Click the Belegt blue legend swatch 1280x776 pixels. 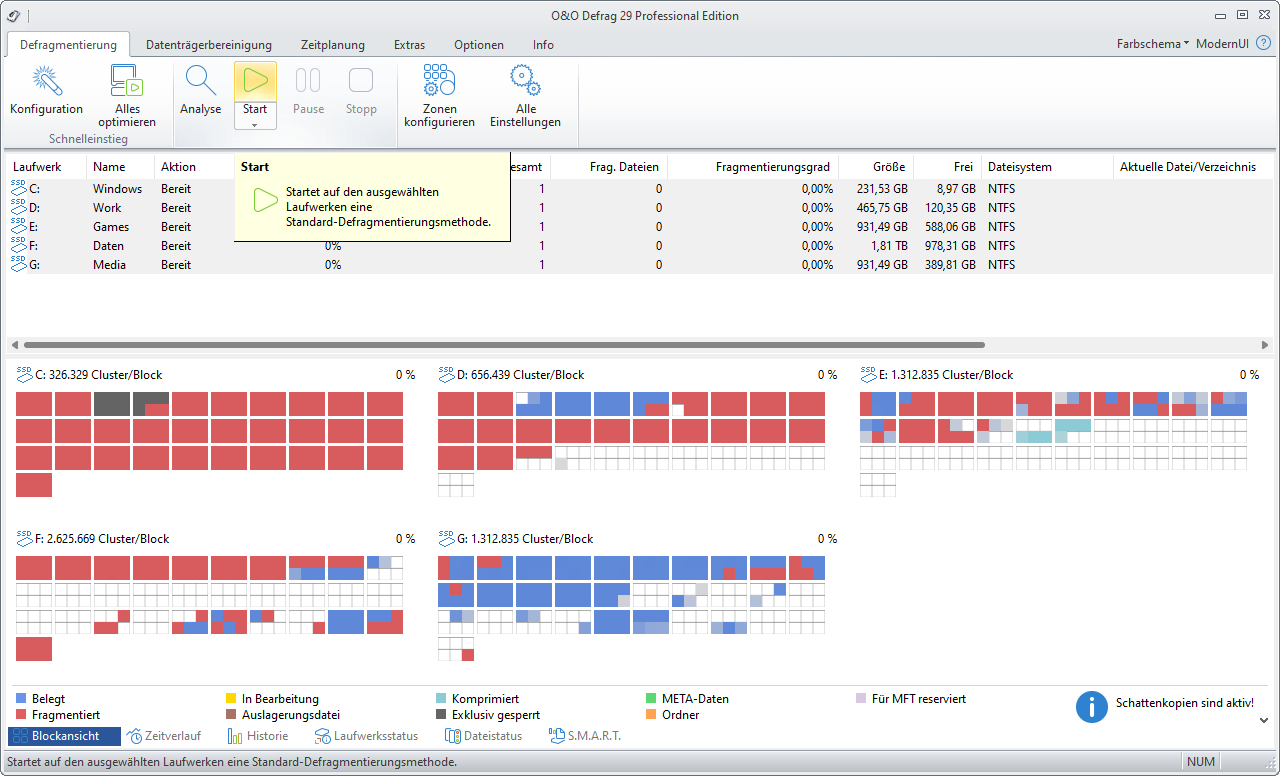[x=22, y=699]
